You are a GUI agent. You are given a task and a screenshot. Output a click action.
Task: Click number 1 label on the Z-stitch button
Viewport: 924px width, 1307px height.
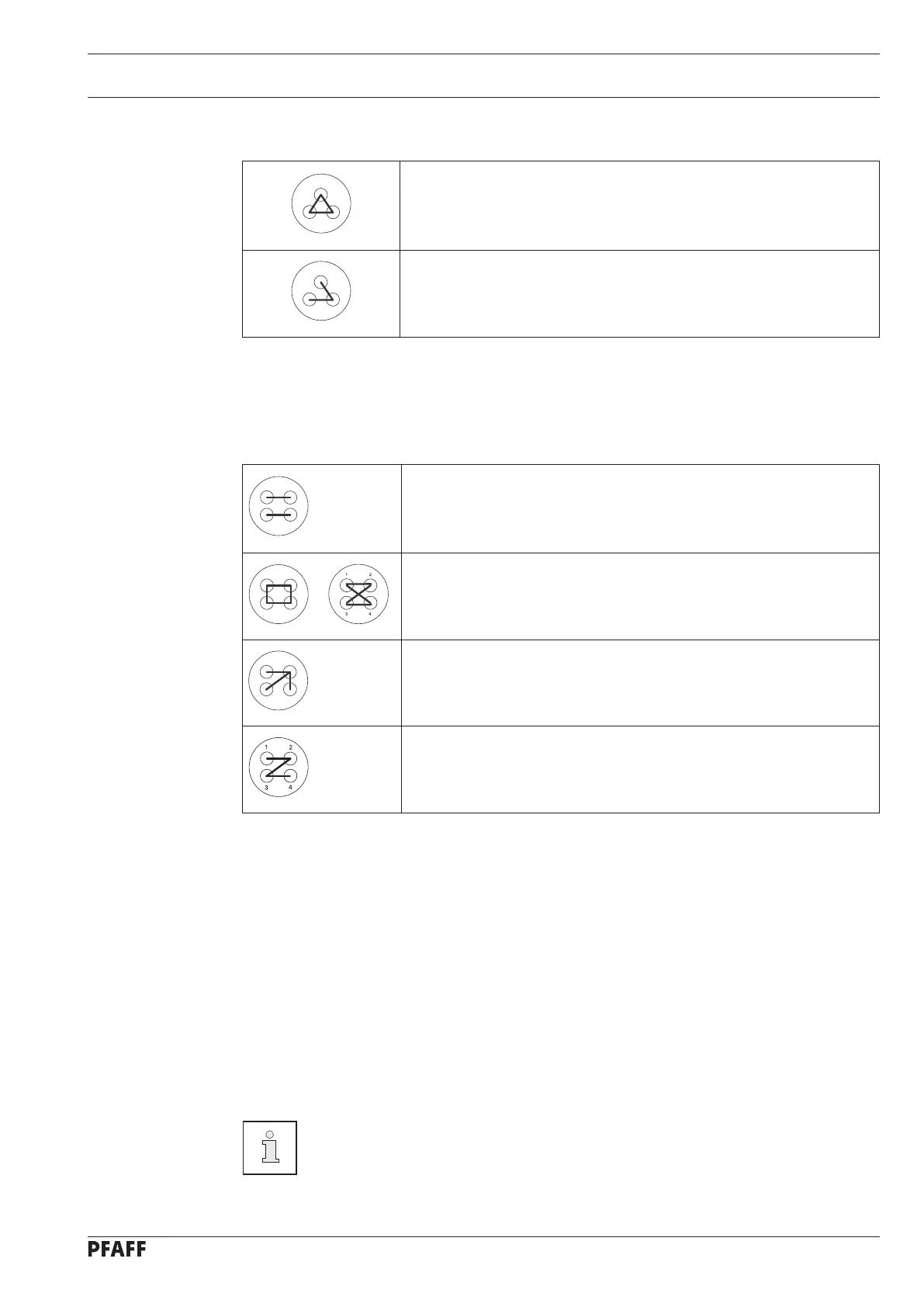(266, 747)
